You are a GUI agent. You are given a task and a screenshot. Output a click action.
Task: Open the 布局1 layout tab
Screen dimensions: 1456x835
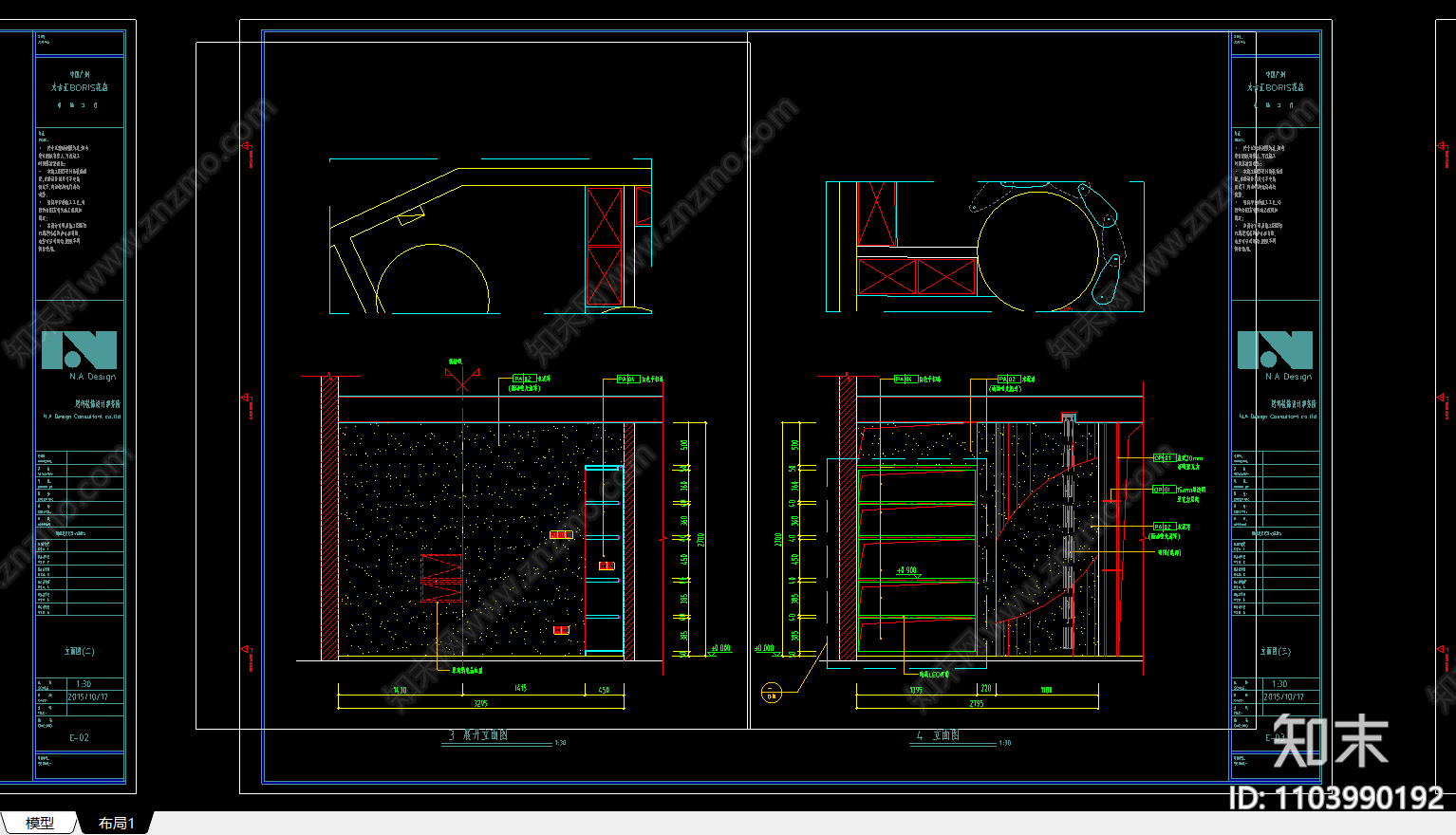[x=116, y=823]
